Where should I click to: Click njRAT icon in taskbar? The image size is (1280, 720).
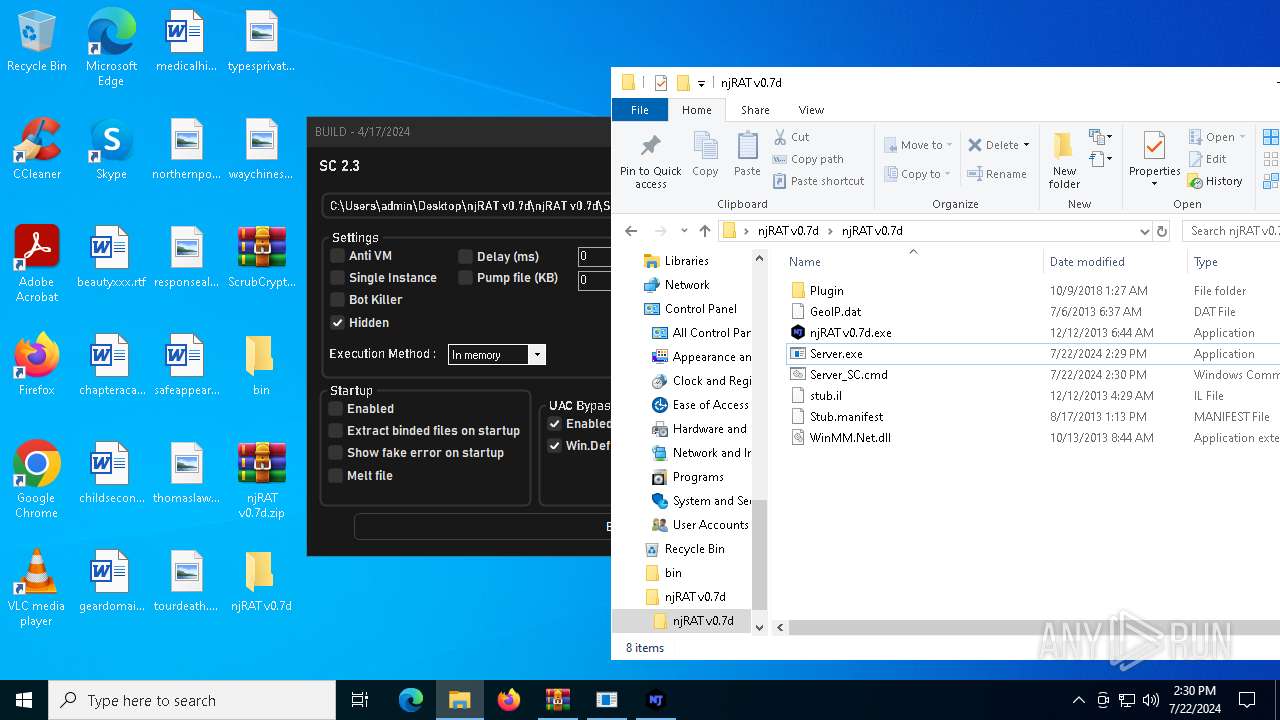pyautogui.click(x=656, y=700)
